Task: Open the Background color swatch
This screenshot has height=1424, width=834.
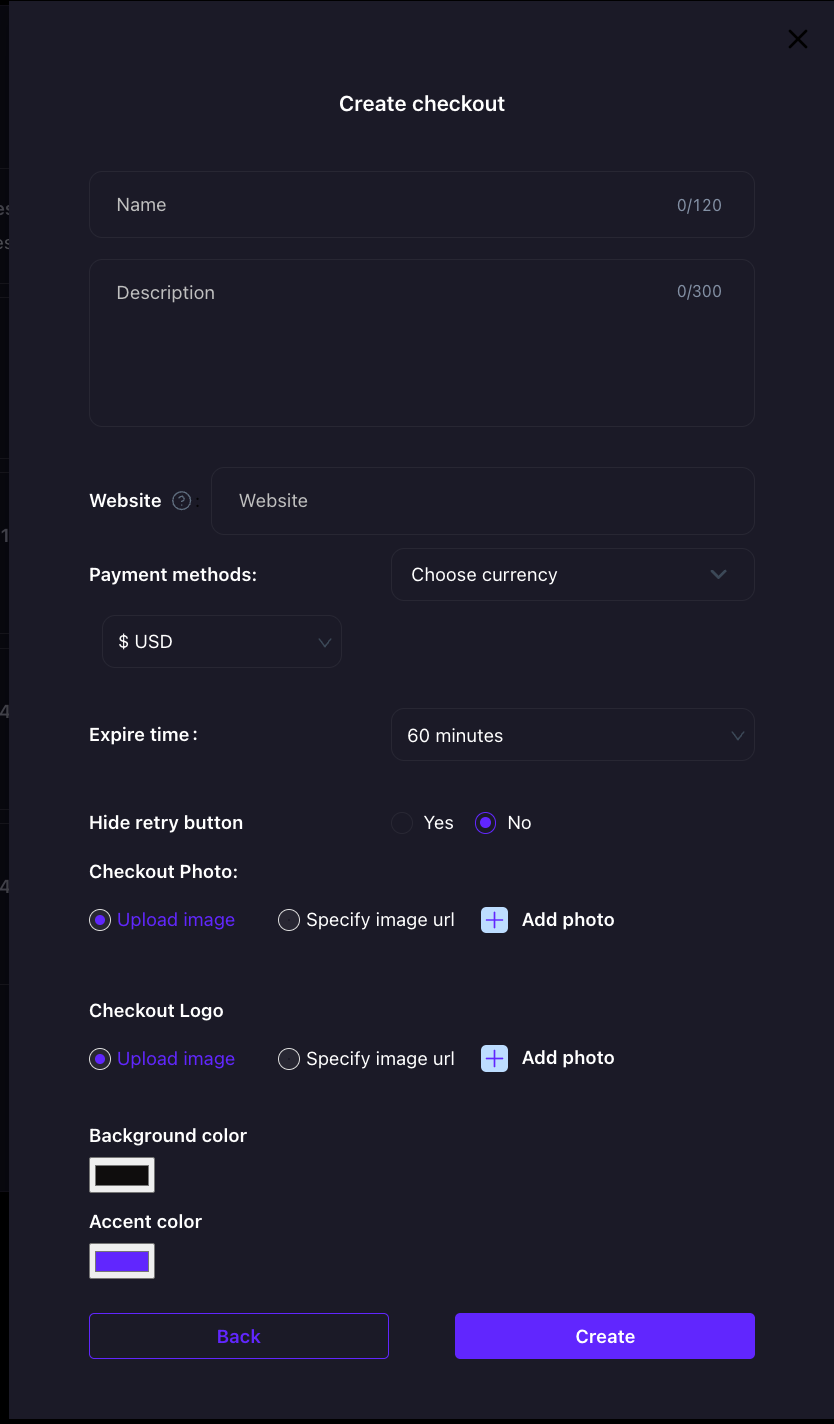Action: 122,1175
